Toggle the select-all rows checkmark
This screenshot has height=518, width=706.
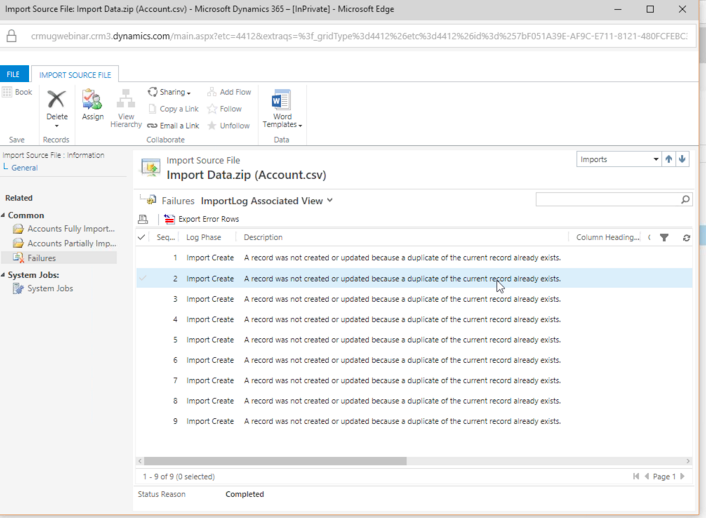[x=141, y=237]
